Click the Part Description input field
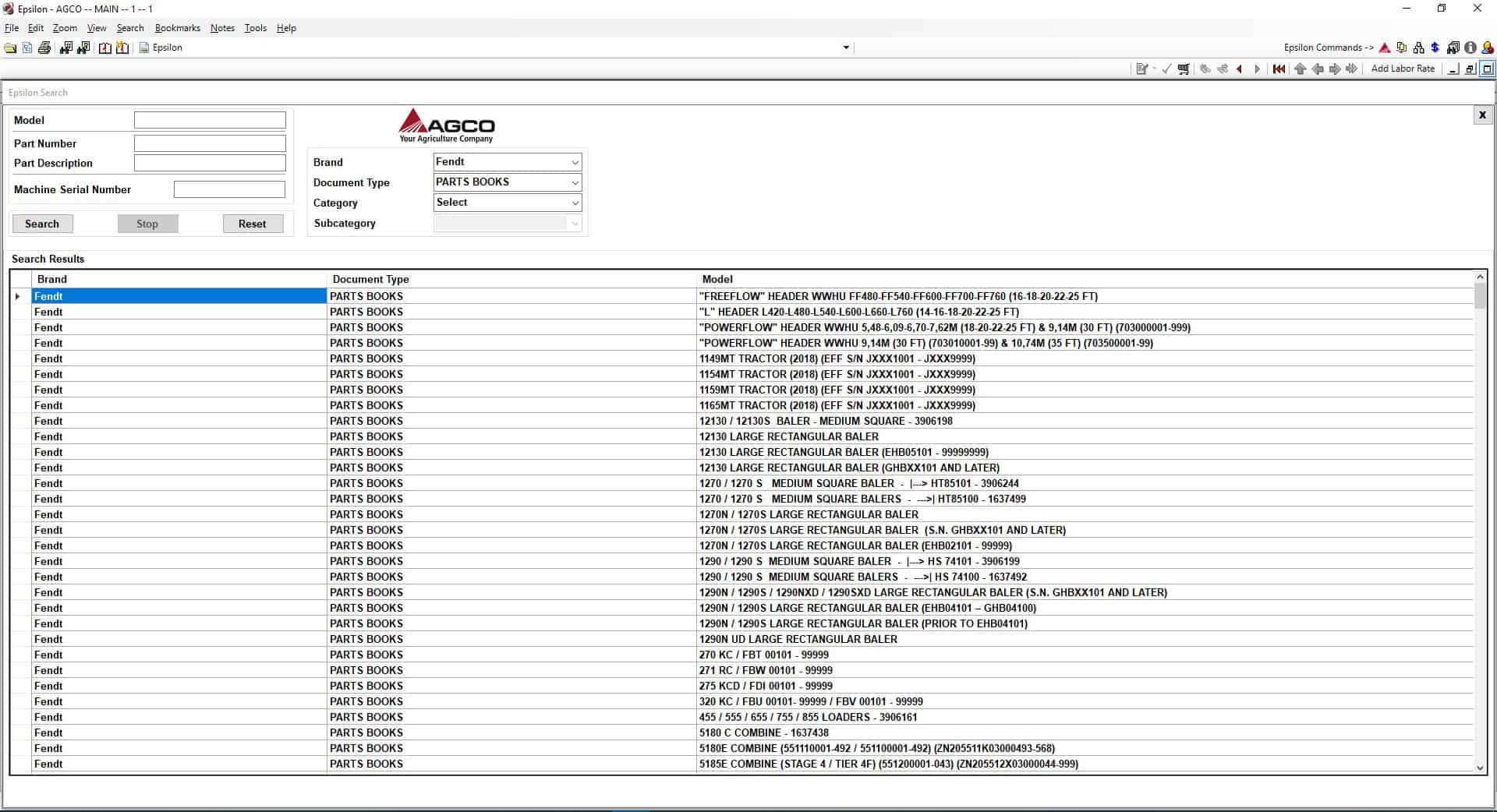1497x812 pixels. click(210, 163)
